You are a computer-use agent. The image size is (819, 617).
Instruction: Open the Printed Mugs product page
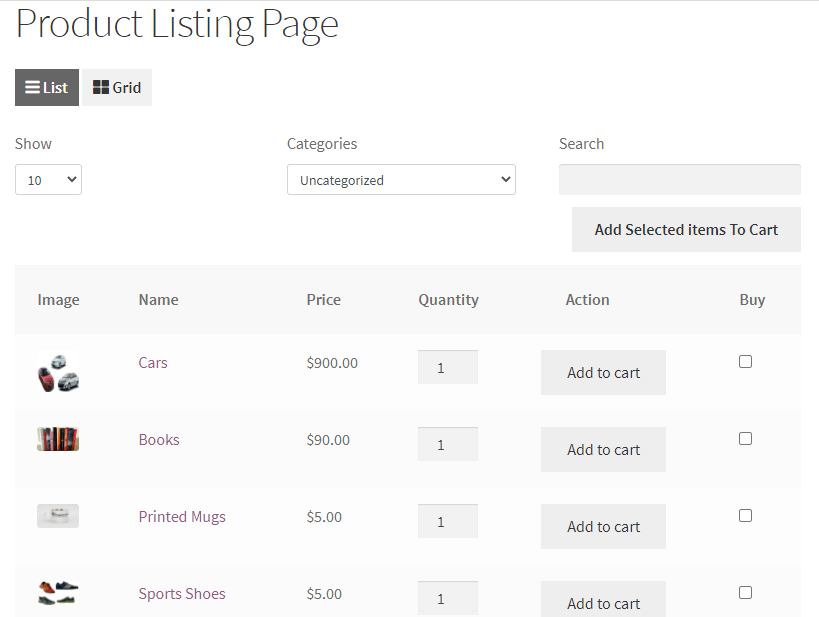[x=182, y=516]
